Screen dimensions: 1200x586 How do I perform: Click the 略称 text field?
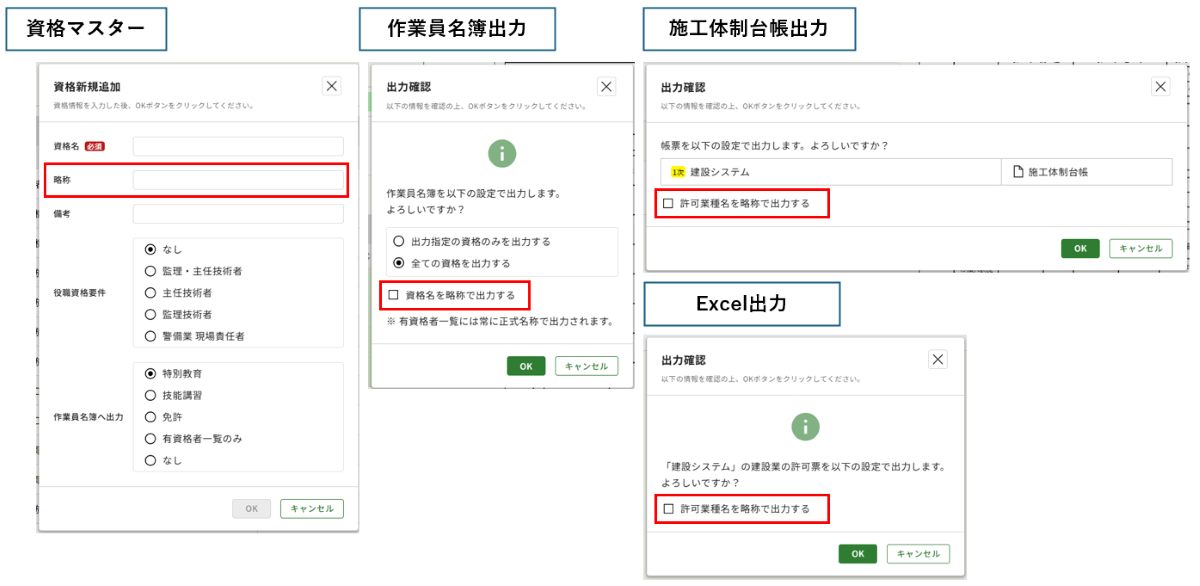tap(238, 180)
